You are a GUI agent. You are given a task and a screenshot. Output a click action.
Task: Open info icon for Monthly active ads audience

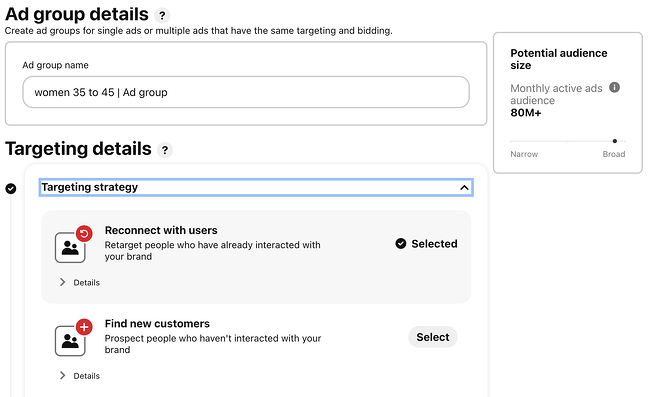pyautogui.click(x=614, y=87)
